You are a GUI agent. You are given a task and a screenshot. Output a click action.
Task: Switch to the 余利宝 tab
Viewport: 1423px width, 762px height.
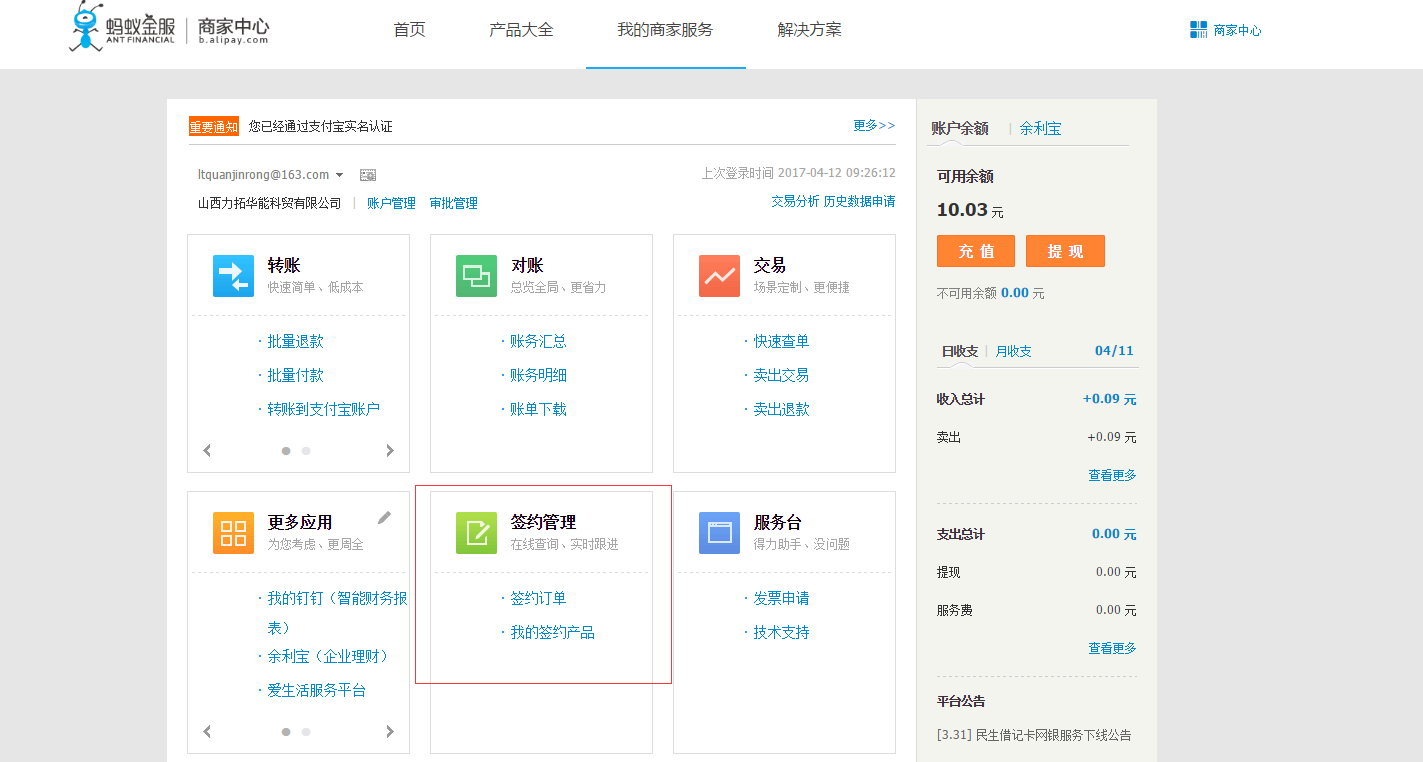coord(1040,128)
